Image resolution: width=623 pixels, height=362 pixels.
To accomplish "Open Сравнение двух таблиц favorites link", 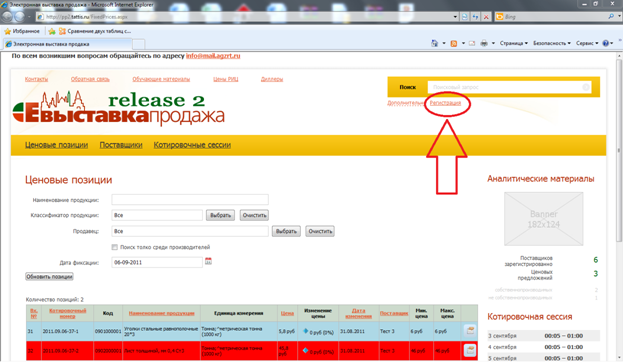I will (95, 31).
